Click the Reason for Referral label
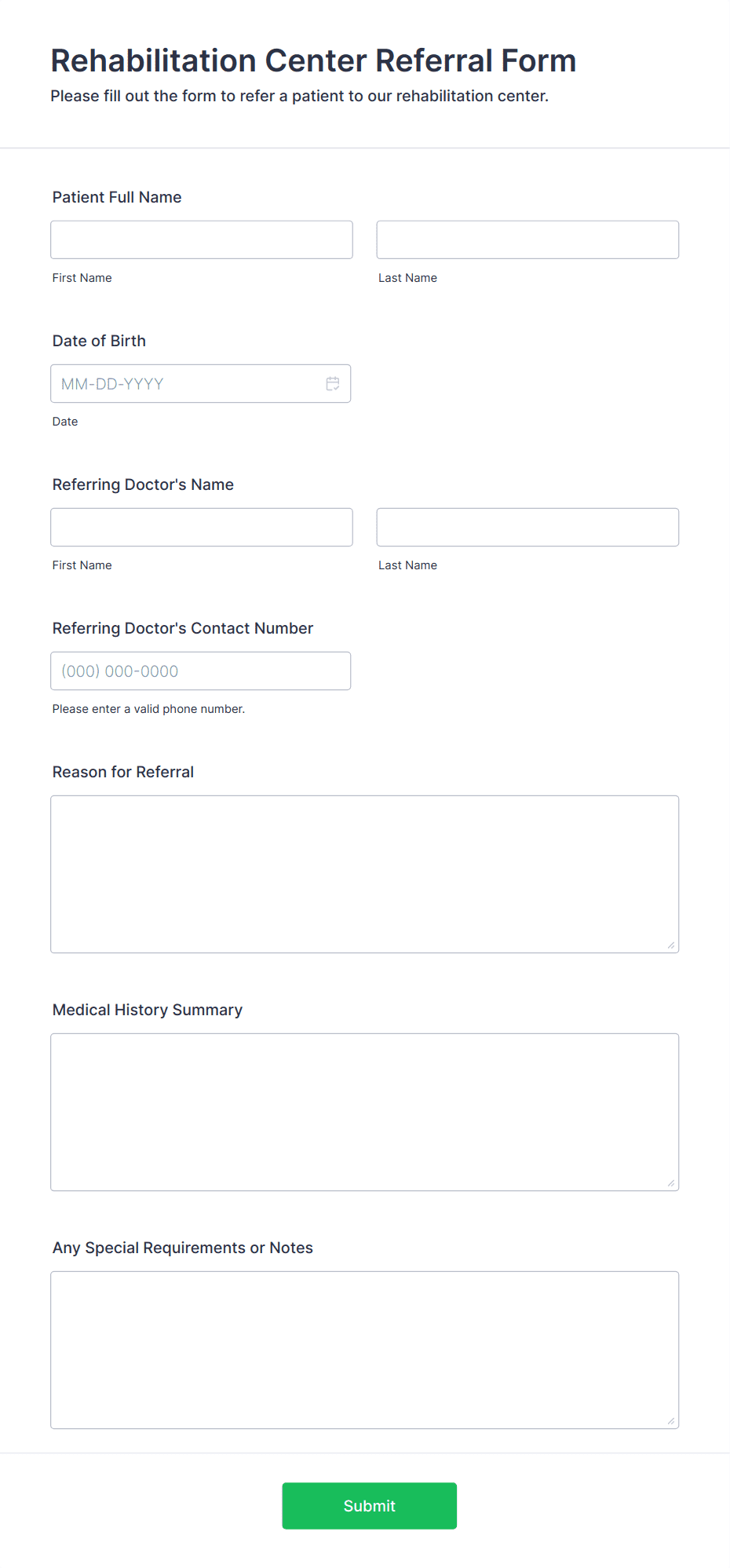 123,772
